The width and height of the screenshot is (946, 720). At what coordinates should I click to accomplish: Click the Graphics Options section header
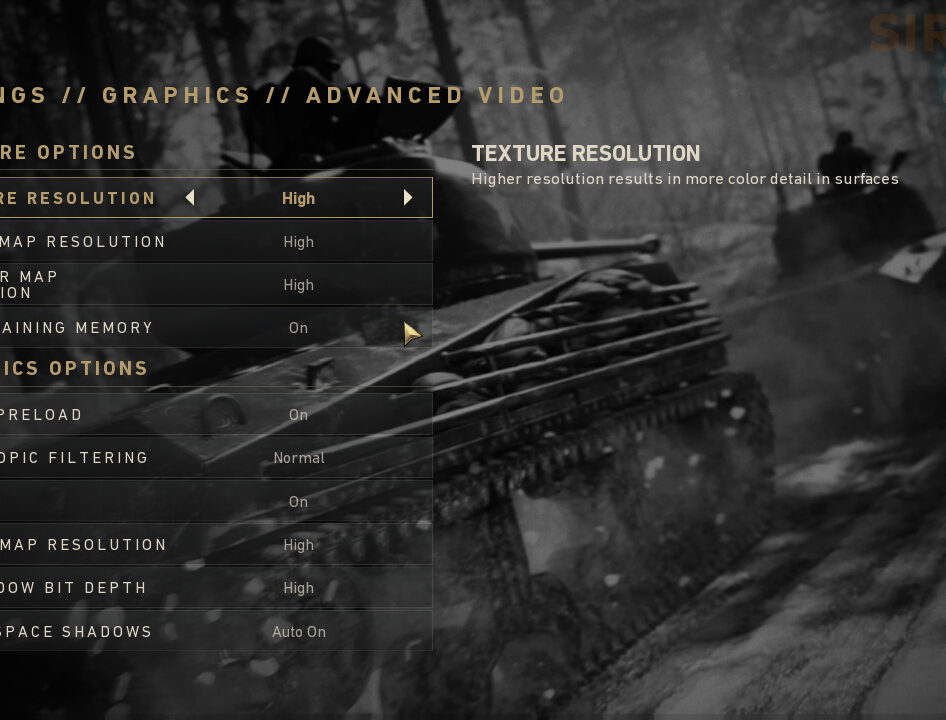click(x=74, y=368)
